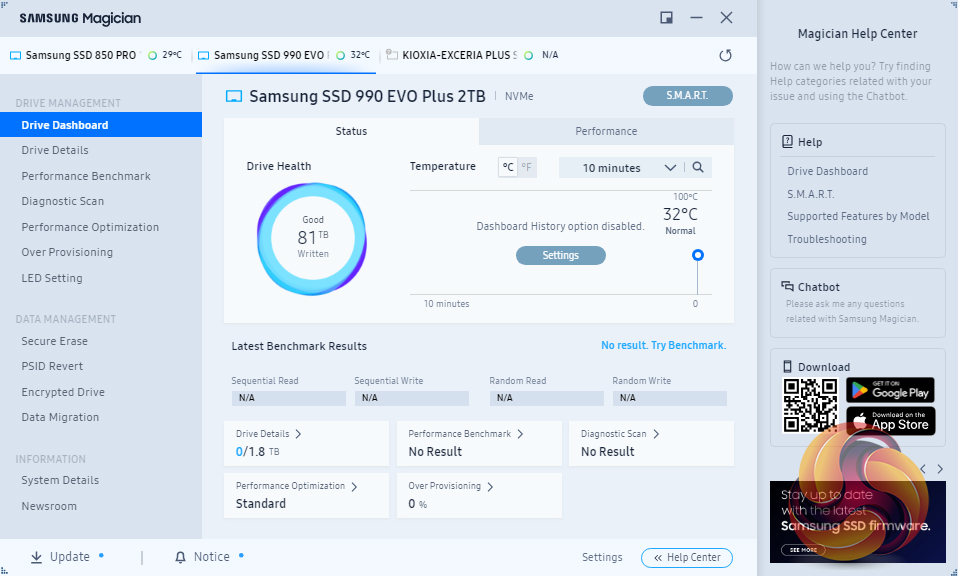Click the temperature history search magnifier icon
Screen dimensions: 958x576
click(698, 167)
